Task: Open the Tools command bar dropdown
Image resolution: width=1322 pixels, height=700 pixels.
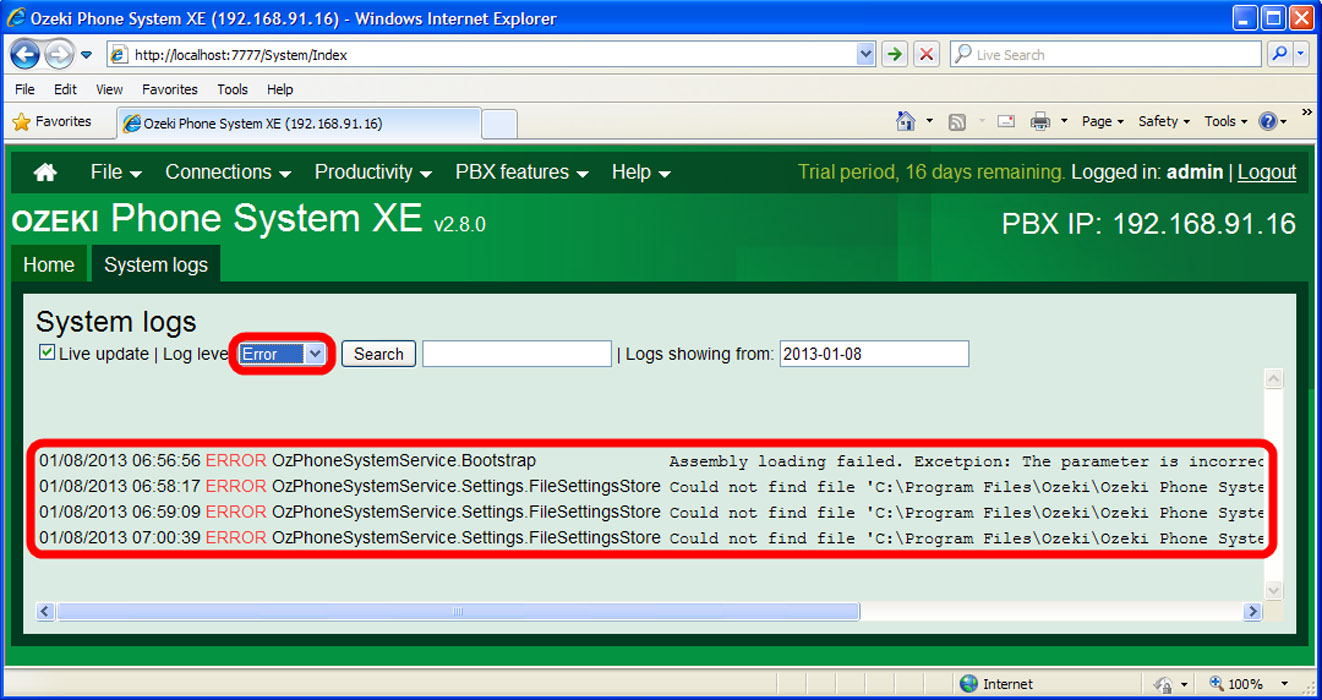Action: coord(1226,122)
